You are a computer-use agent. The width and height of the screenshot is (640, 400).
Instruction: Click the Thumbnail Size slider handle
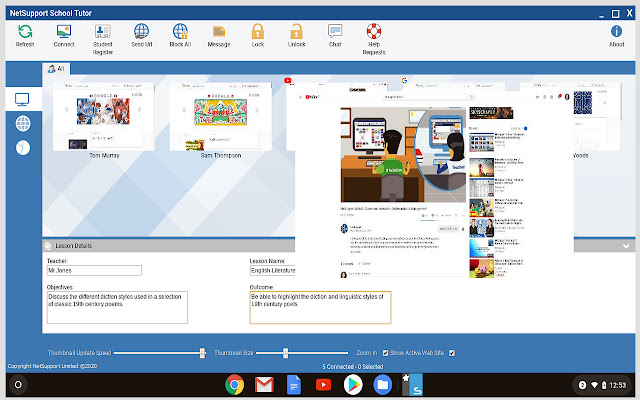tap(286, 353)
